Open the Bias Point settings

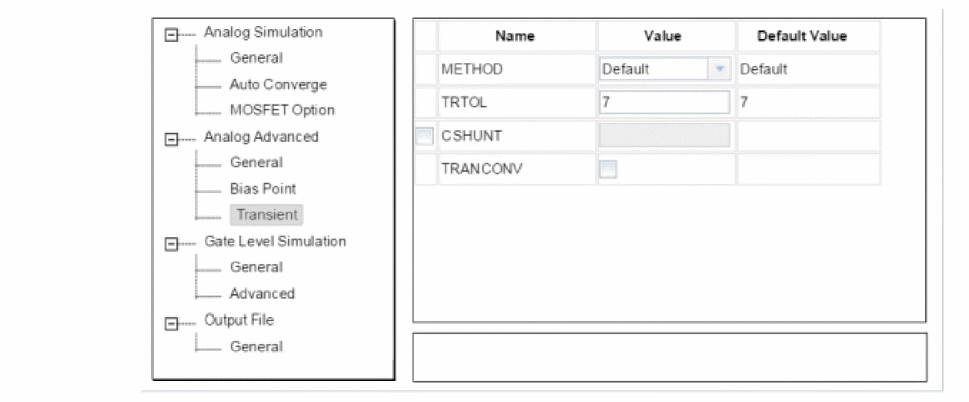click(x=263, y=189)
